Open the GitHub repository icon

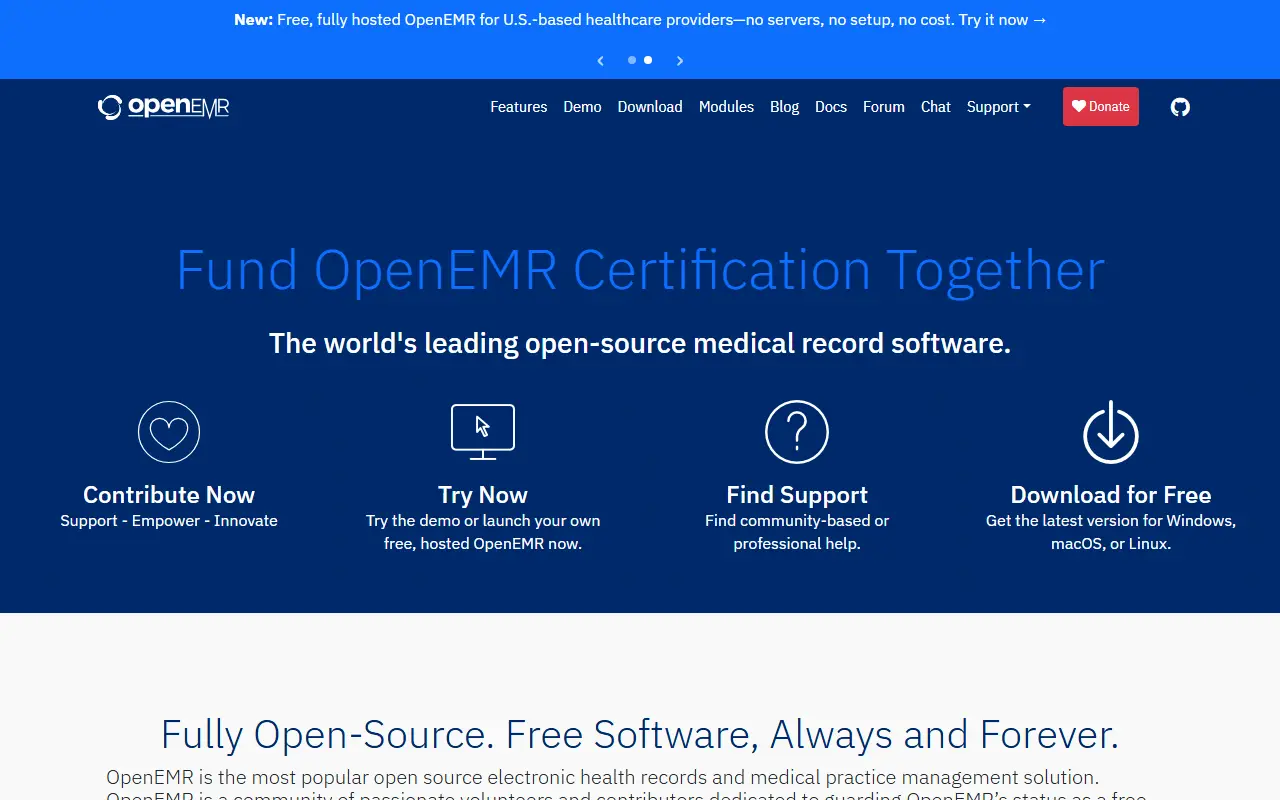[1180, 107]
